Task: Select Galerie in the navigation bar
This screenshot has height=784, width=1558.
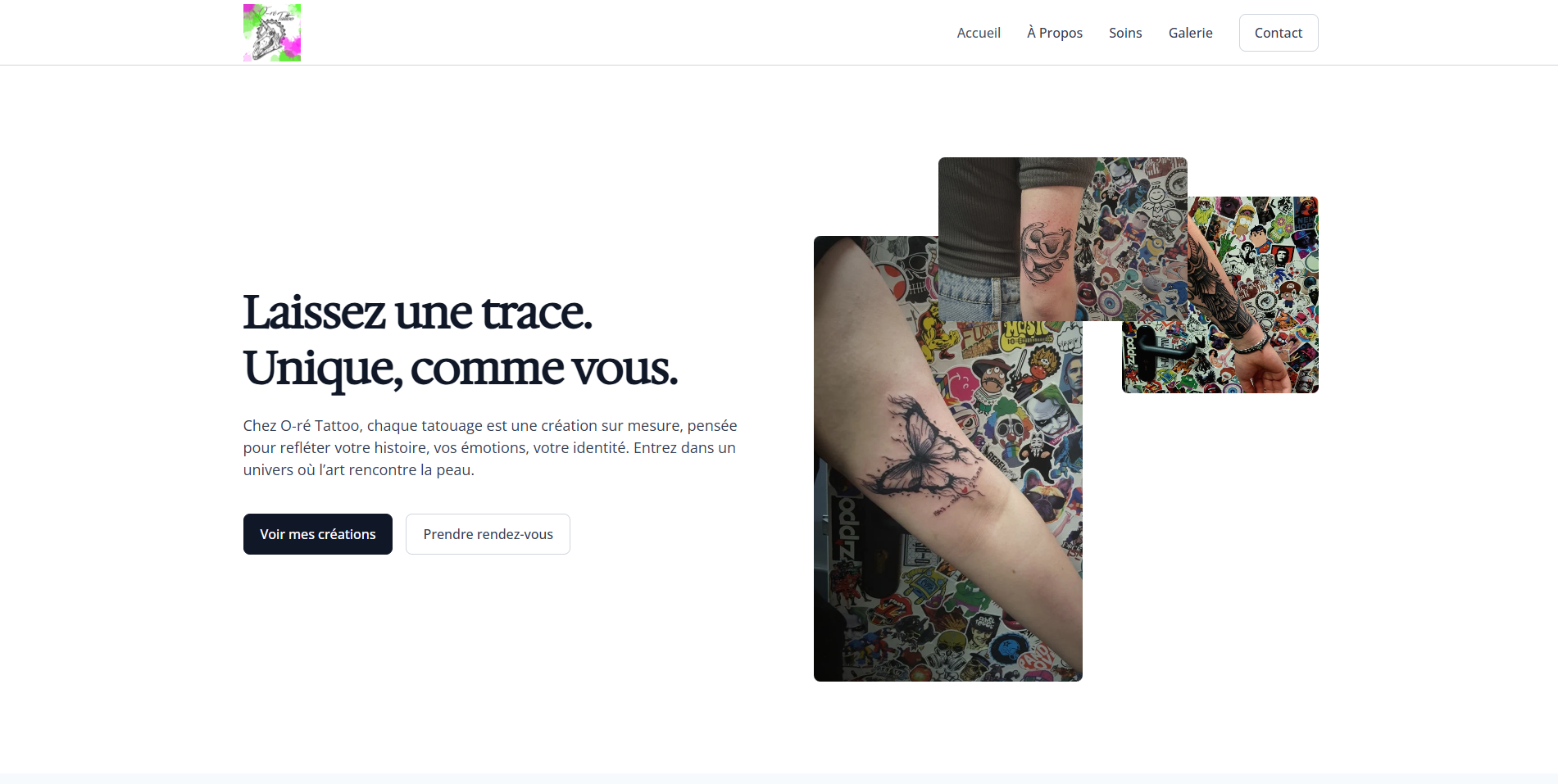Action: click(1190, 33)
